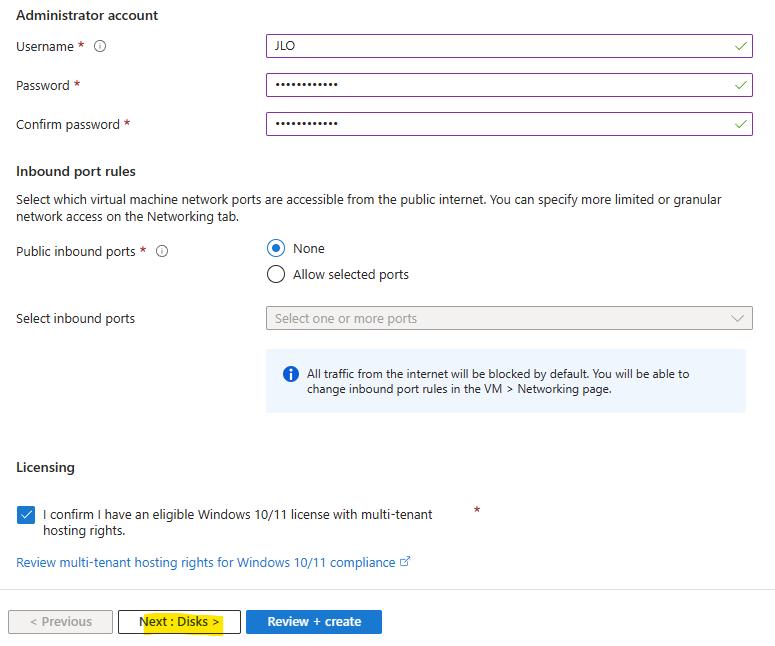775x646 pixels.
Task: Open the Select inbound ports dropdown
Action: tap(509, 318)
